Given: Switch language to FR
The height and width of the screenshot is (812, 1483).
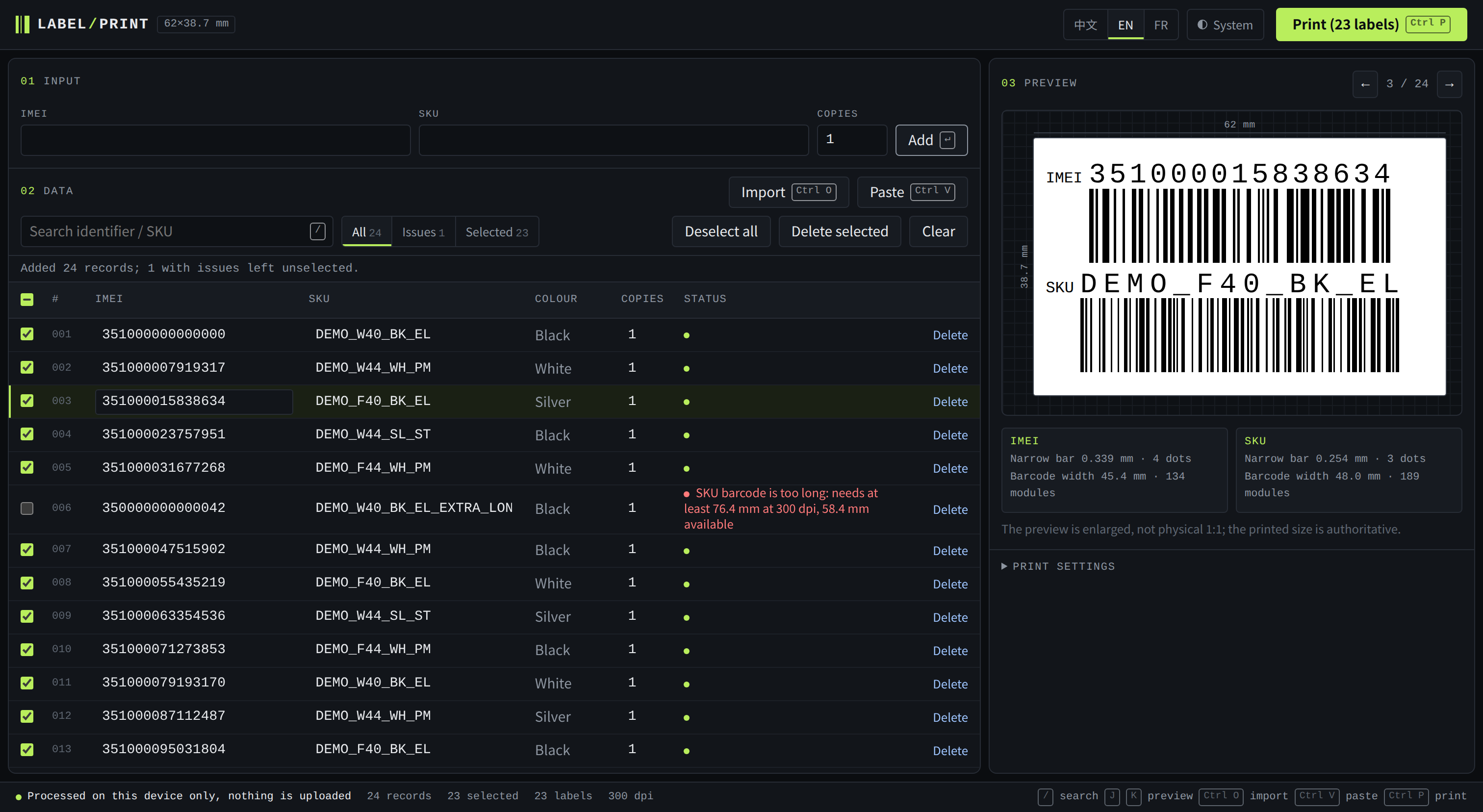Looking at the screenshot, I should click(1161, 25).
